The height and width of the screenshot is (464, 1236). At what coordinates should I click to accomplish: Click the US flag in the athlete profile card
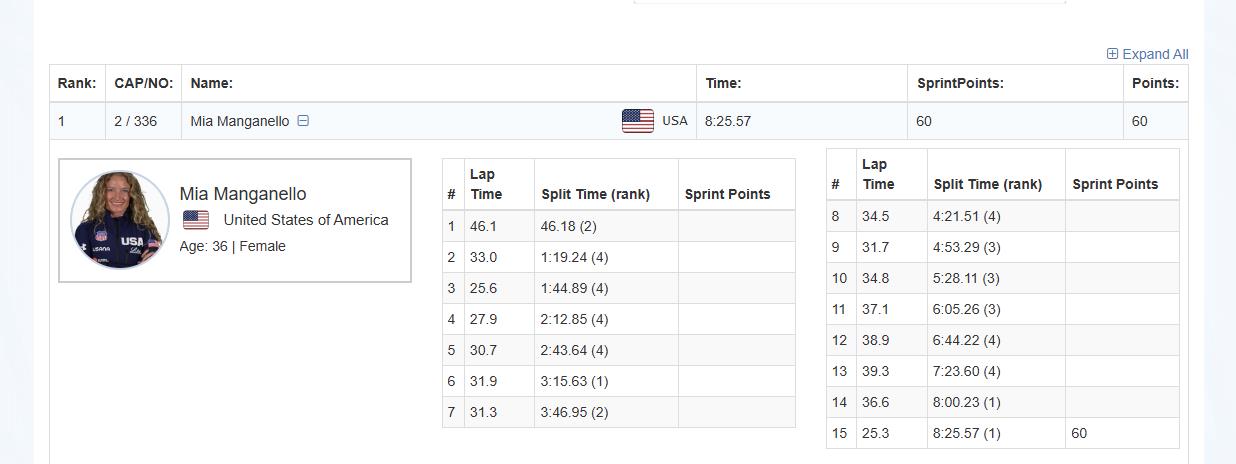[x=196, y=220]
